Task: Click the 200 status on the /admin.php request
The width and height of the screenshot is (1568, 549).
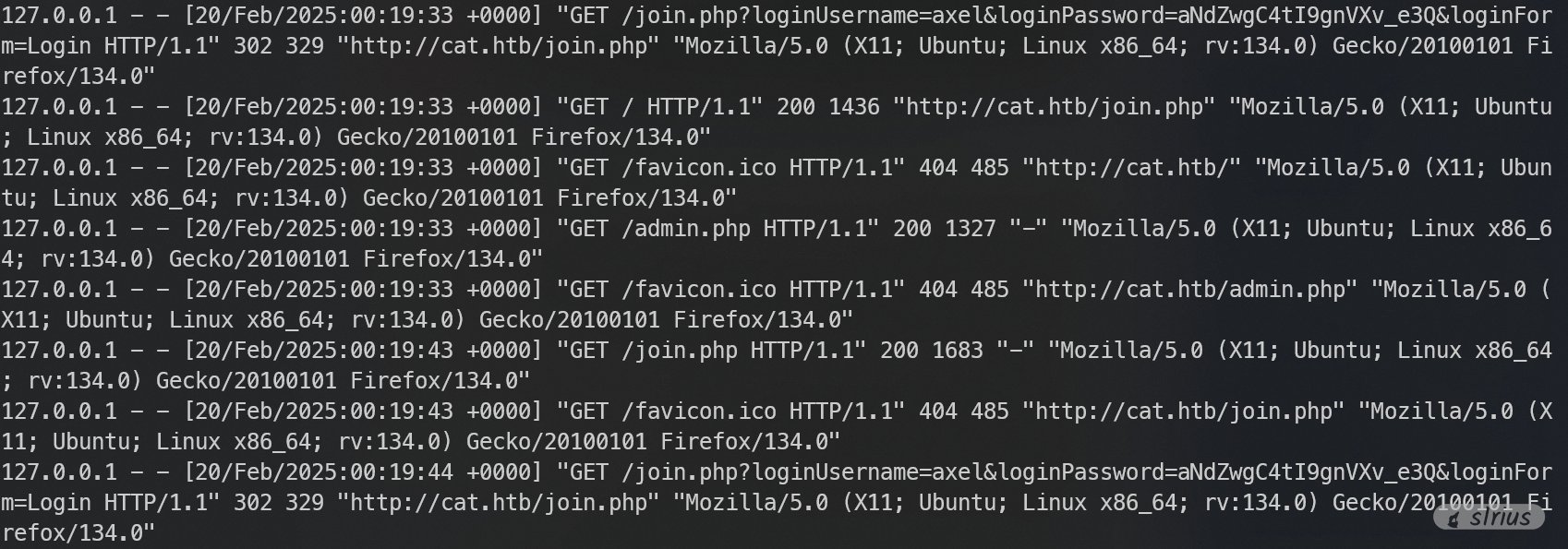Action: 911,229
